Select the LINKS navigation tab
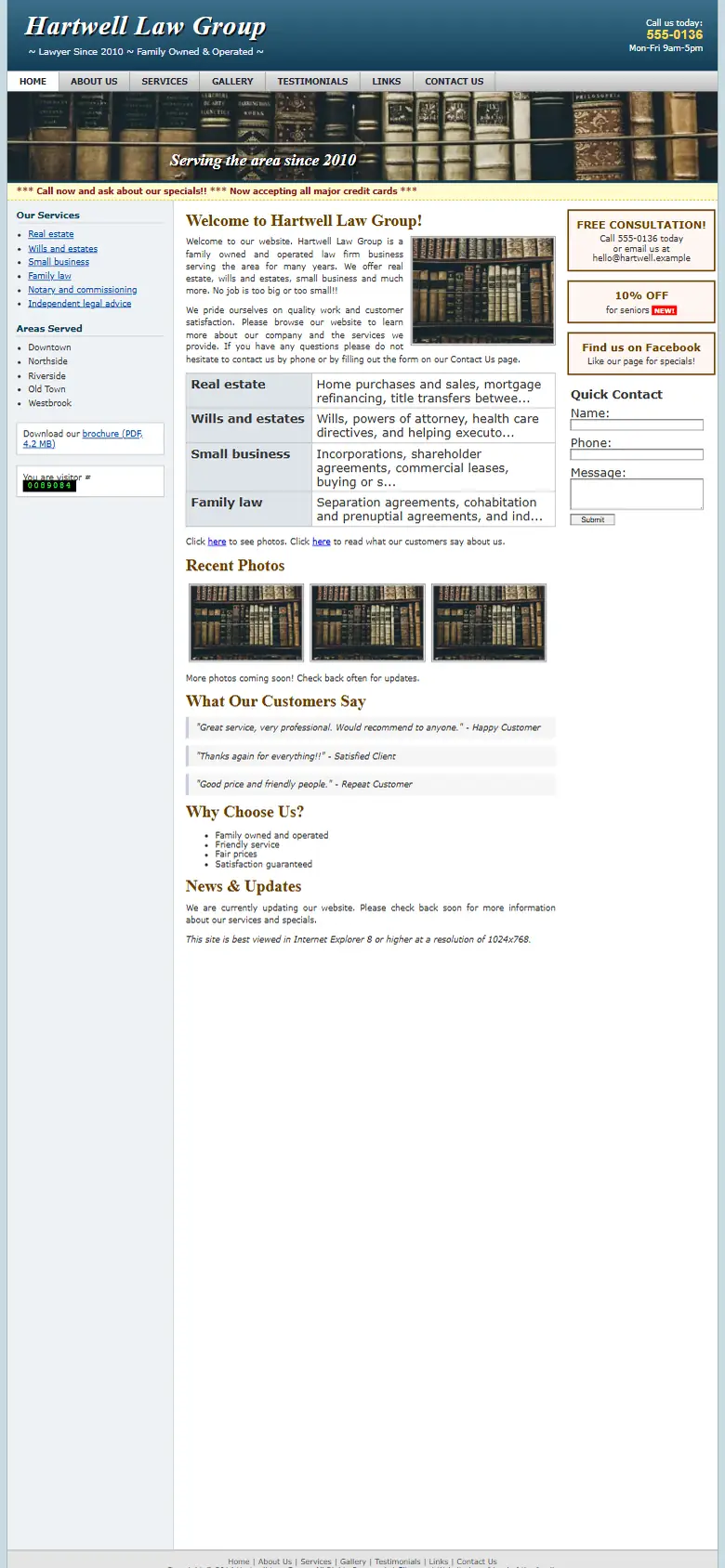This screenshot has width=725, height=1568. [x=387, y=82]
